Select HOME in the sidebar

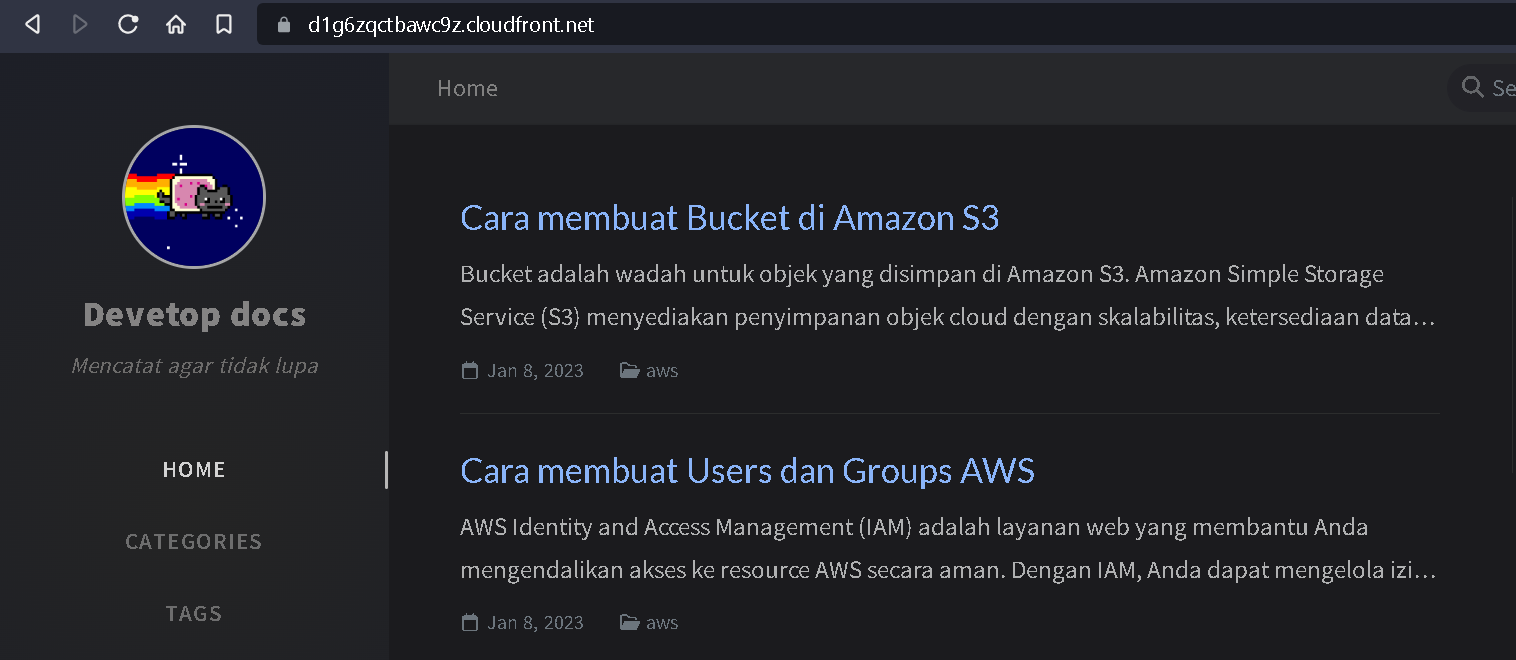194,470
